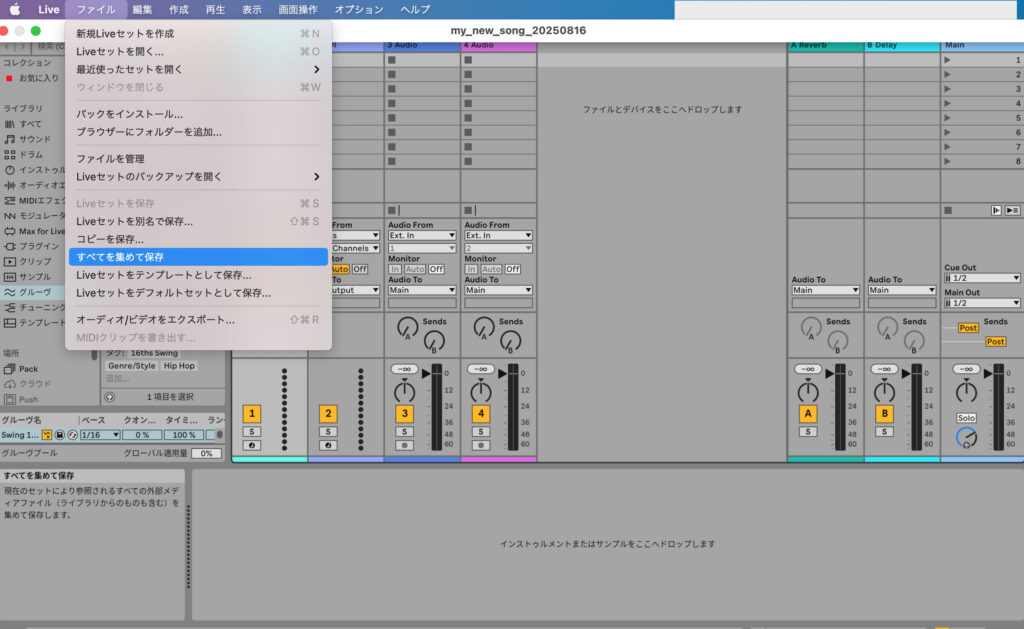Toggle track 3 activator button
Viewport: 1024px width, 629px height.
coord(404,413)
